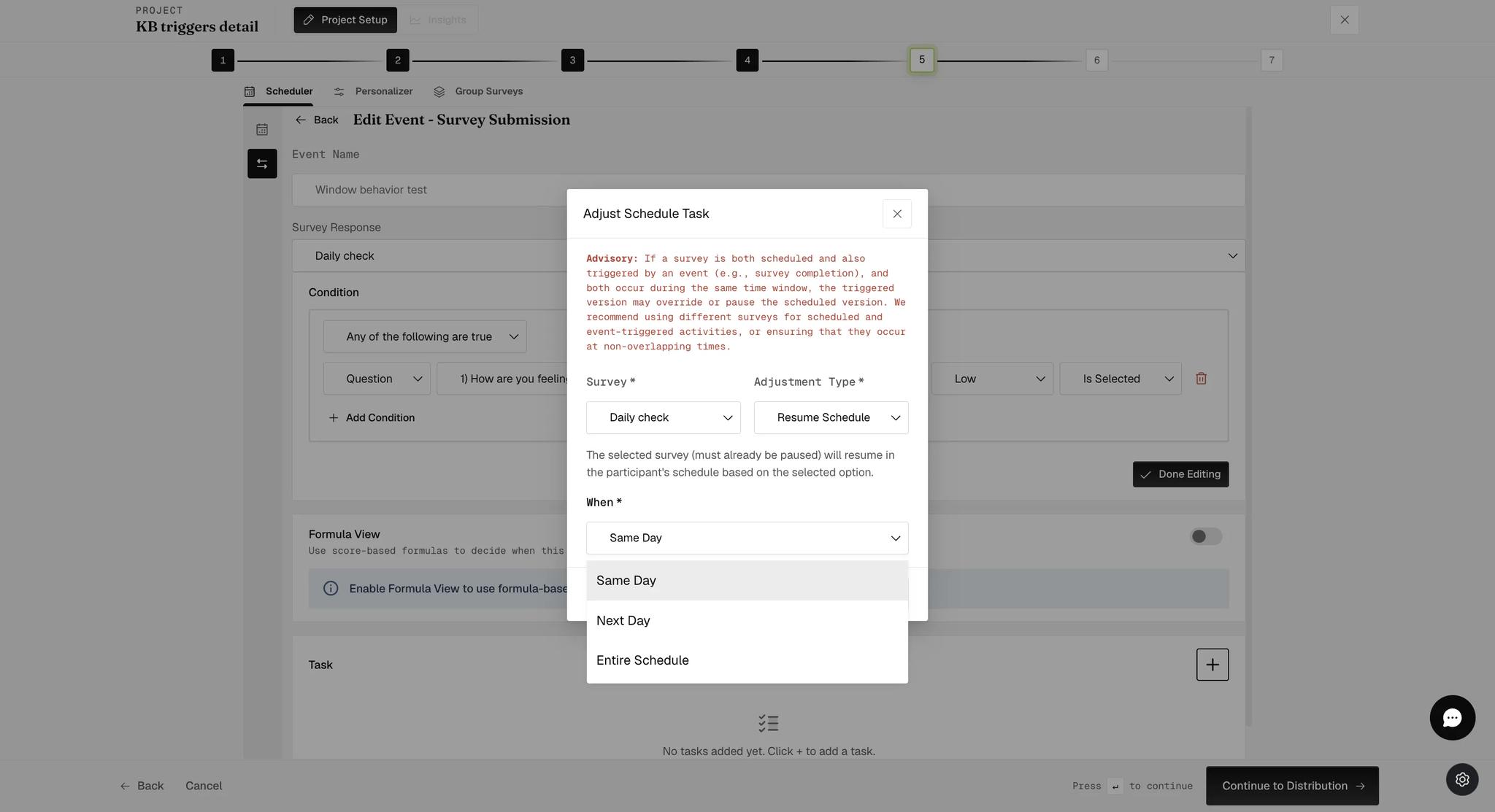Click the info icon in Formula View notice
The width and height of the screenshot is (1495, 812).
(x=331, y=589)
